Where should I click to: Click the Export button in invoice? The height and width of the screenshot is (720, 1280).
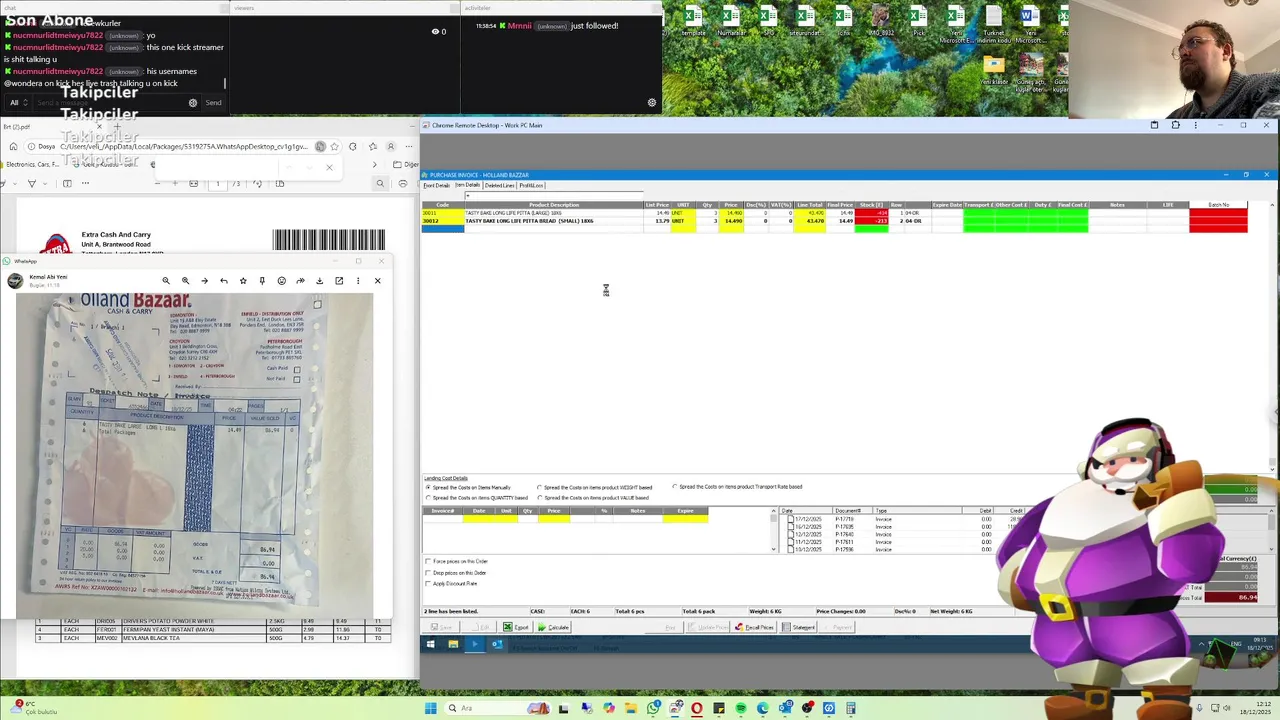tap(516, 627)
